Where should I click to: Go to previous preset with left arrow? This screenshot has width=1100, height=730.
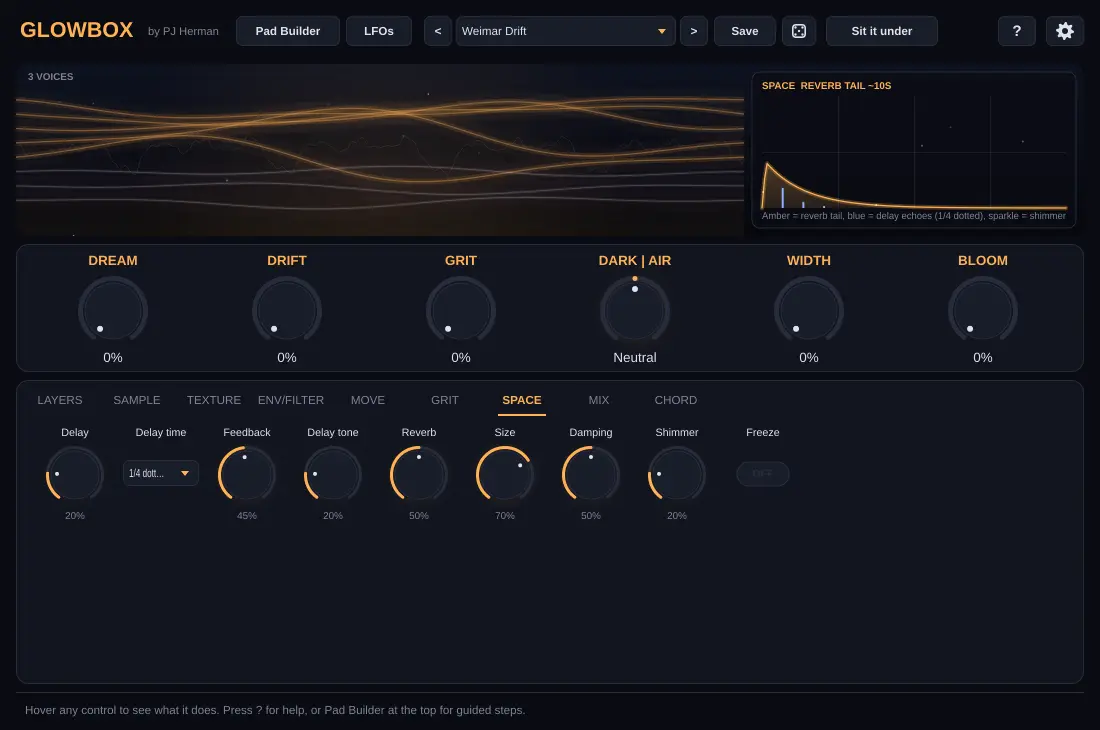438,31
